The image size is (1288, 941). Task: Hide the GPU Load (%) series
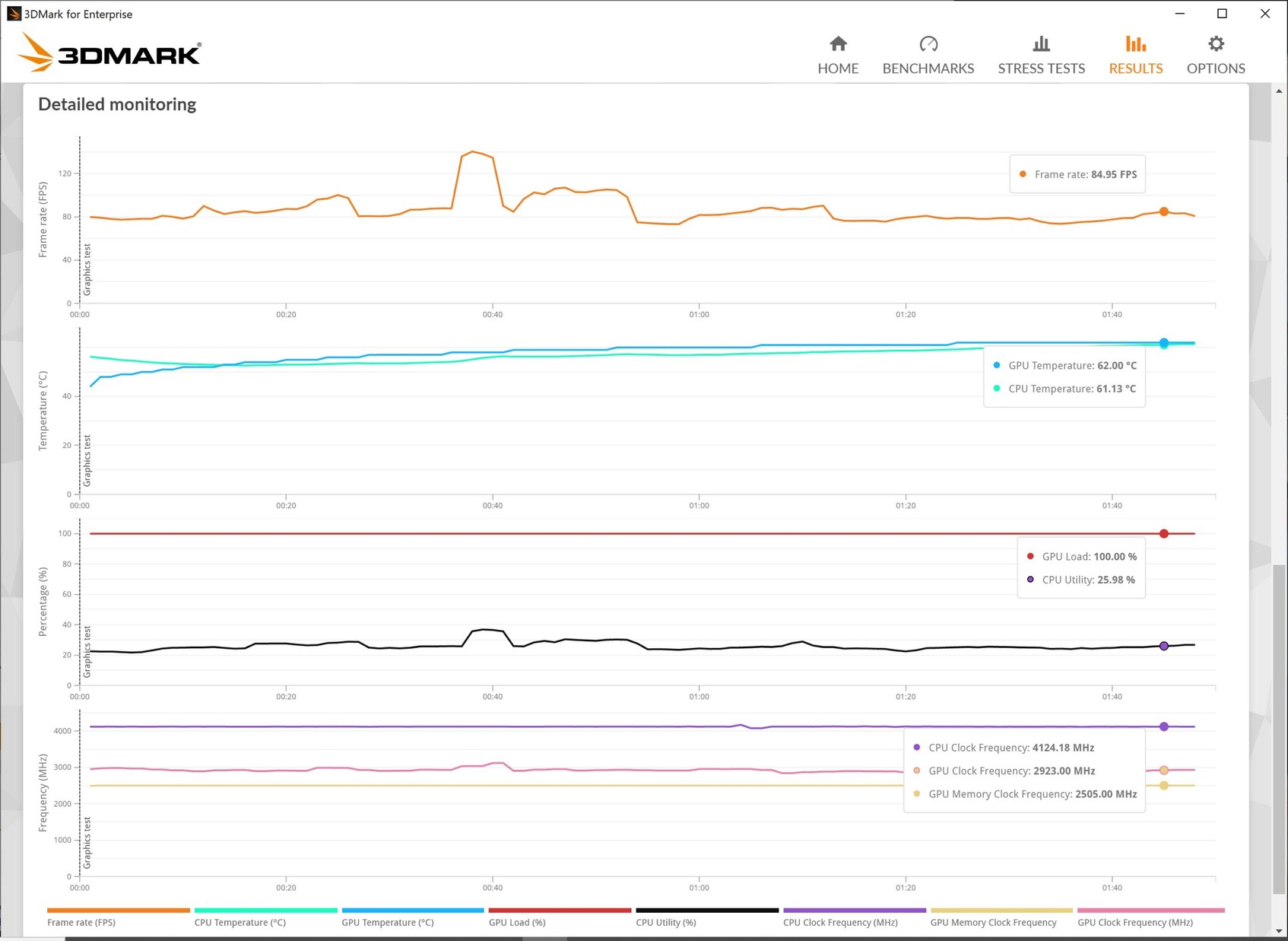point(517,922)
